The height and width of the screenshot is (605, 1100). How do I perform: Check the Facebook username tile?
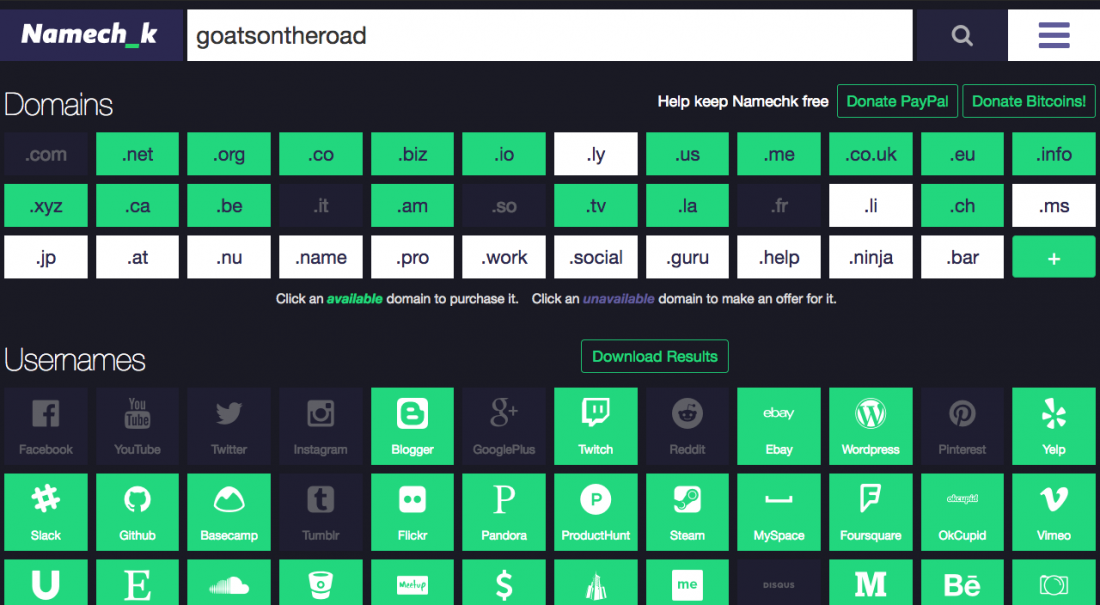pyautogui.click(x=46, y=426)
